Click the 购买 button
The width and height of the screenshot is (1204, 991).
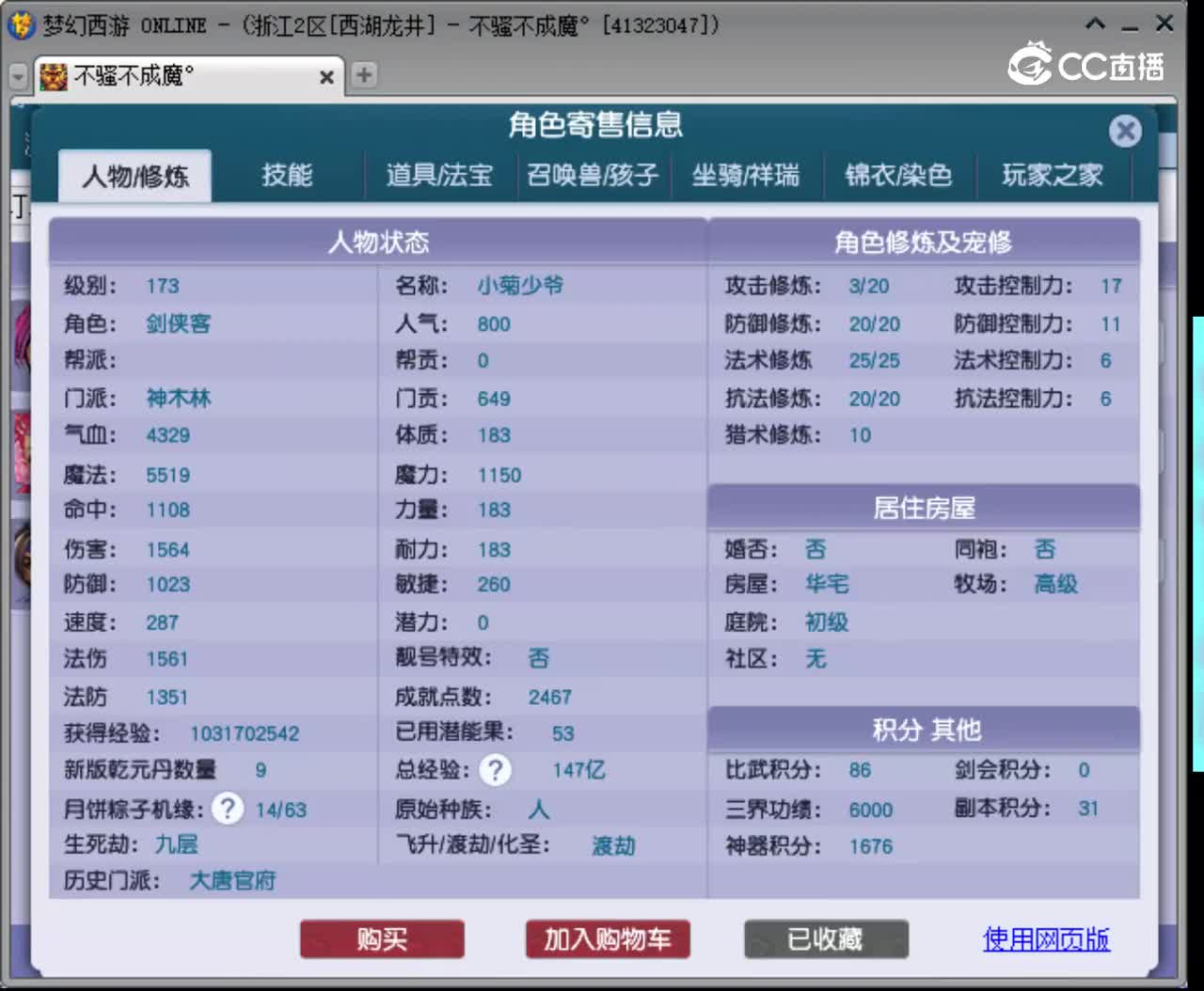coord(382,939)
